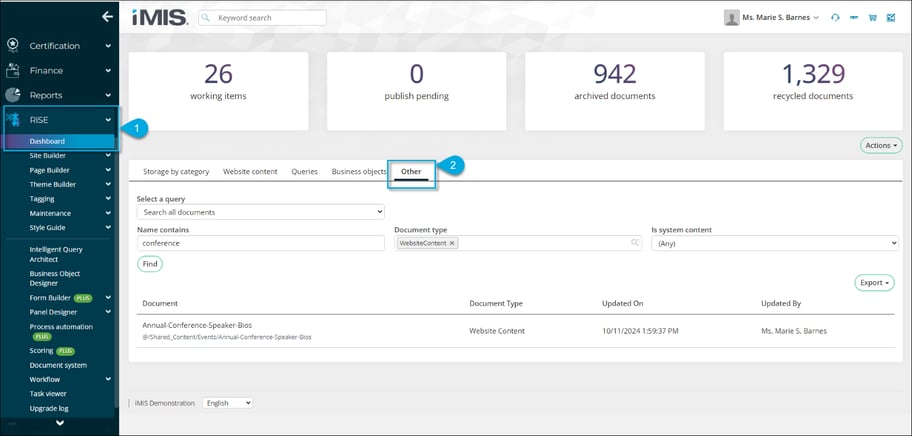The height and width of the screenshot is (436, 912).
Task: Switch to Website content tab
Action: (x=250, y=171)
